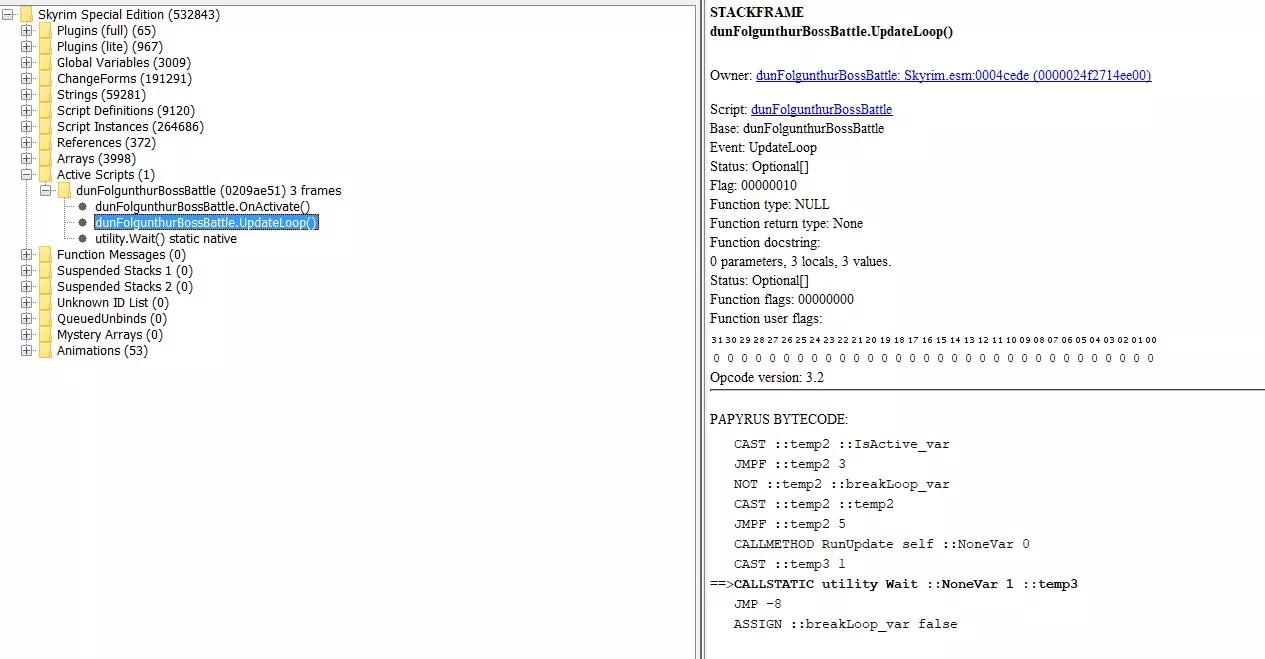This screenshot has width=1265, height=659.
Task: Click the QueuedUnbinds folder icon
Action: [45, 319]
